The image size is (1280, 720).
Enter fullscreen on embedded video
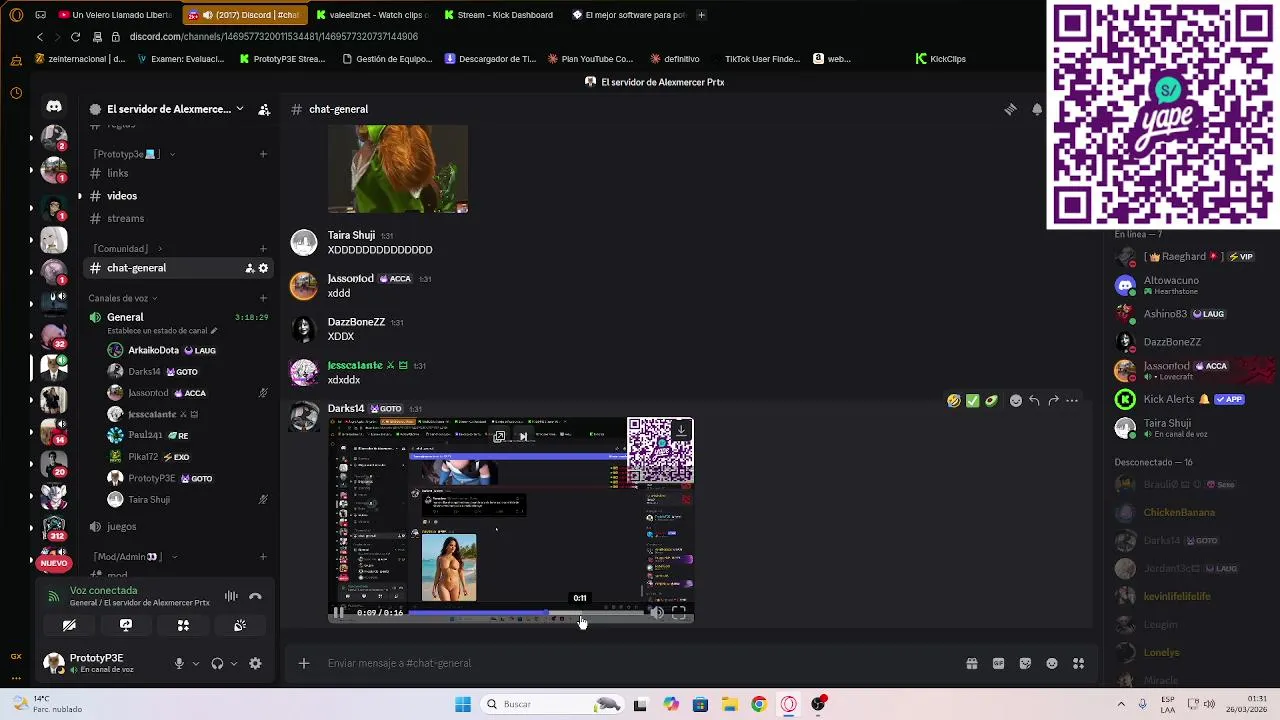pyautogui.click(x=679, y=613)
